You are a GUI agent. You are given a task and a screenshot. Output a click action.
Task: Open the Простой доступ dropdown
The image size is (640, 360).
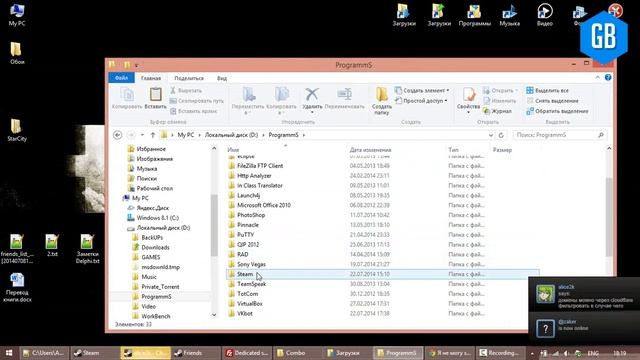[x=421, y=101]
